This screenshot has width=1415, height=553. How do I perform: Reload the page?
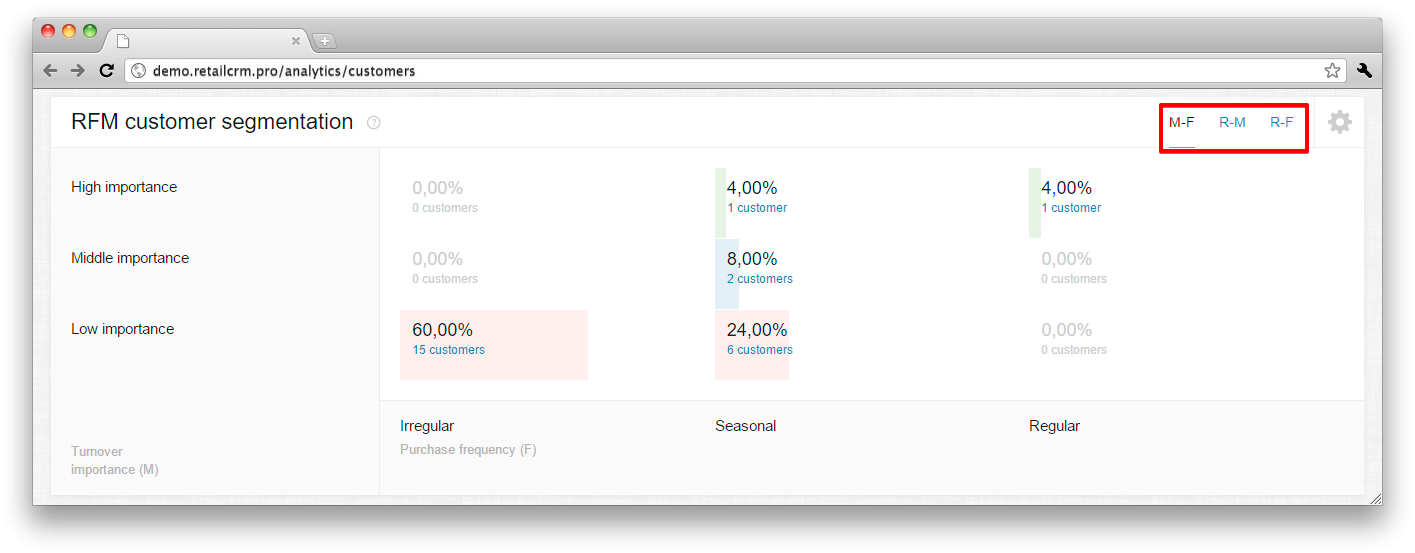pos(106,71)
